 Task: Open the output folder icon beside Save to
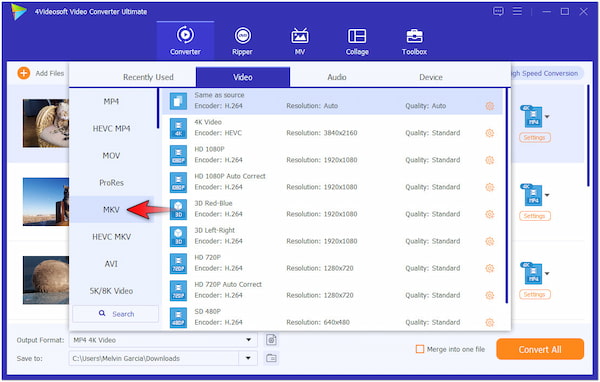tap(271, 358)
